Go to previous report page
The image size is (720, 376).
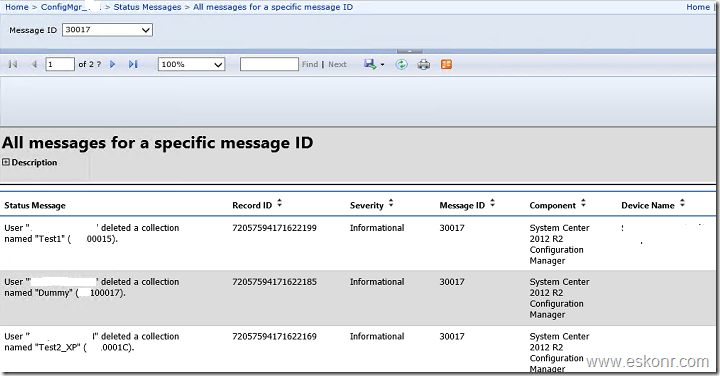[x=34, y=64]
